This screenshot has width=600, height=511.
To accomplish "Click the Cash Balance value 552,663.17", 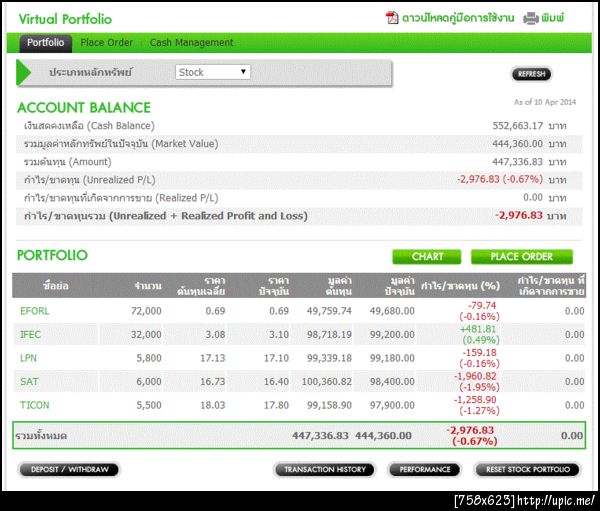I will tap(517, 126).
